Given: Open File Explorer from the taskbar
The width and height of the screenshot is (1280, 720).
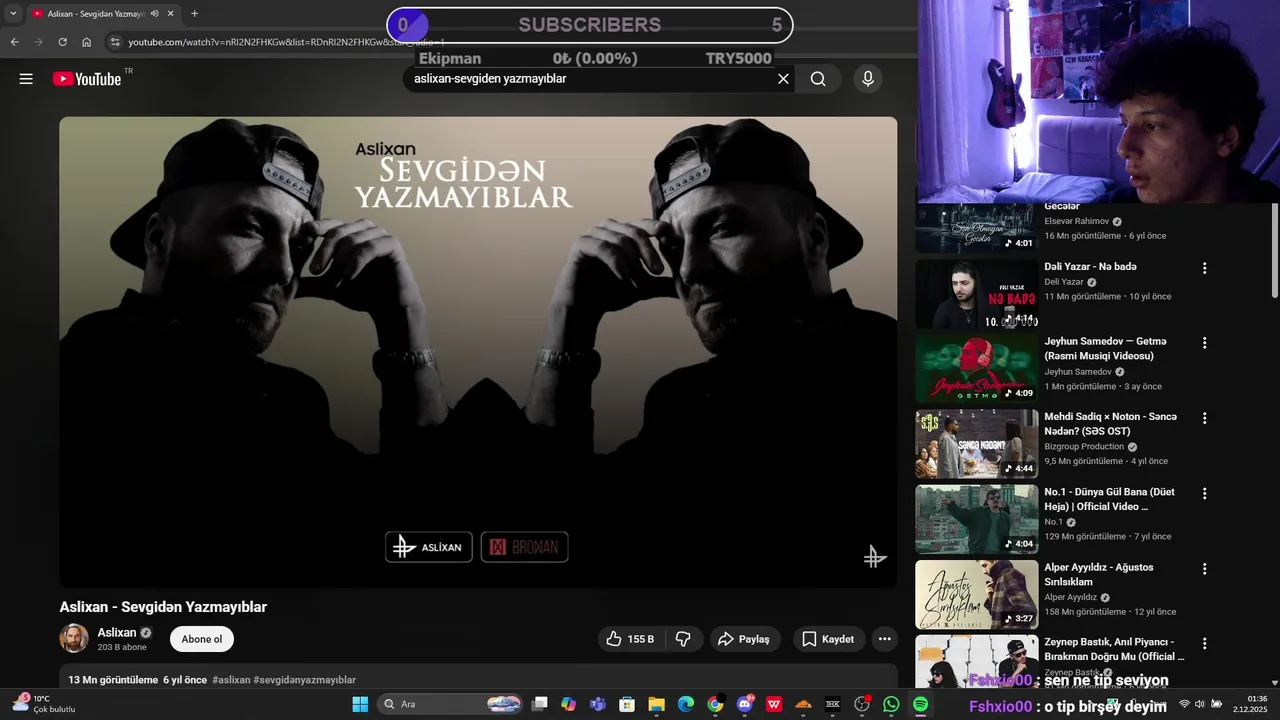Looking at the screenshot, I should 656,704.
